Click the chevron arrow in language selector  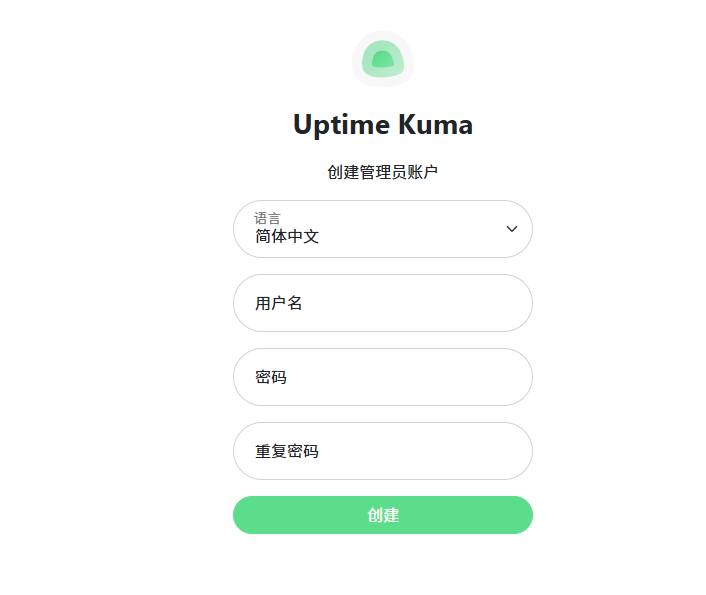coord(511,229)
